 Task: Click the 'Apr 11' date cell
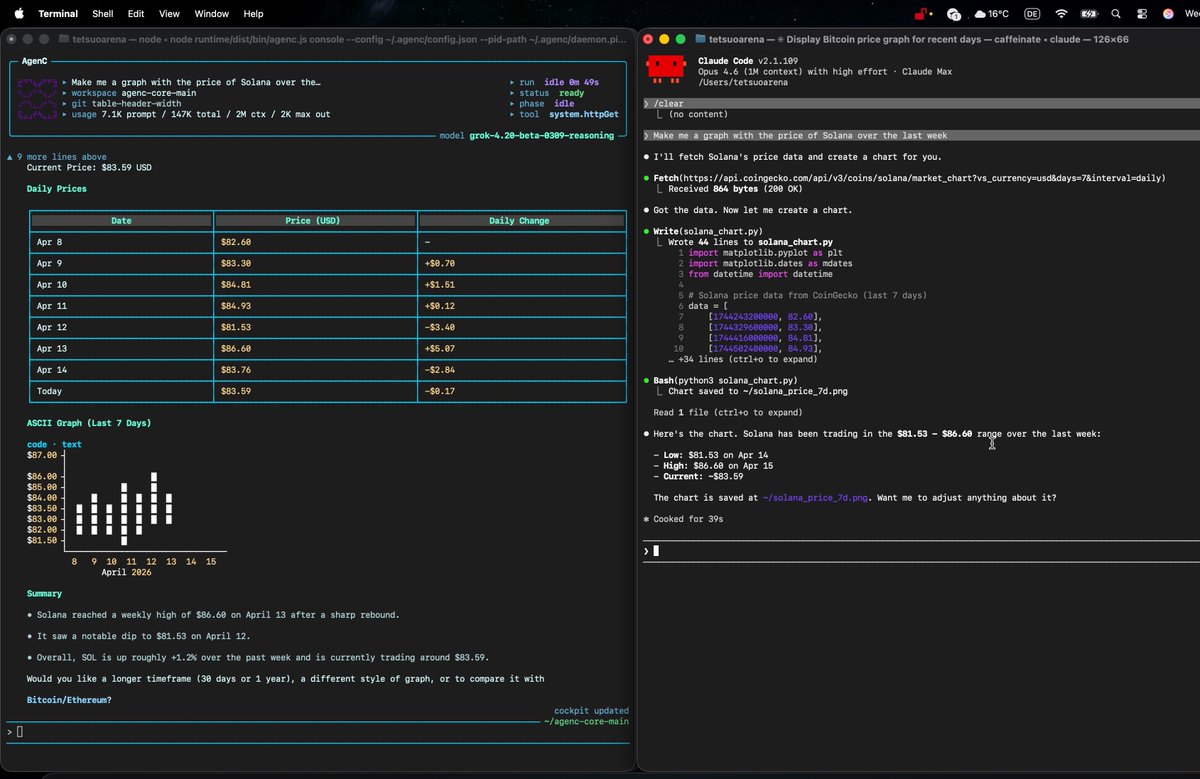pyautogui.click(x=52, y=306)
